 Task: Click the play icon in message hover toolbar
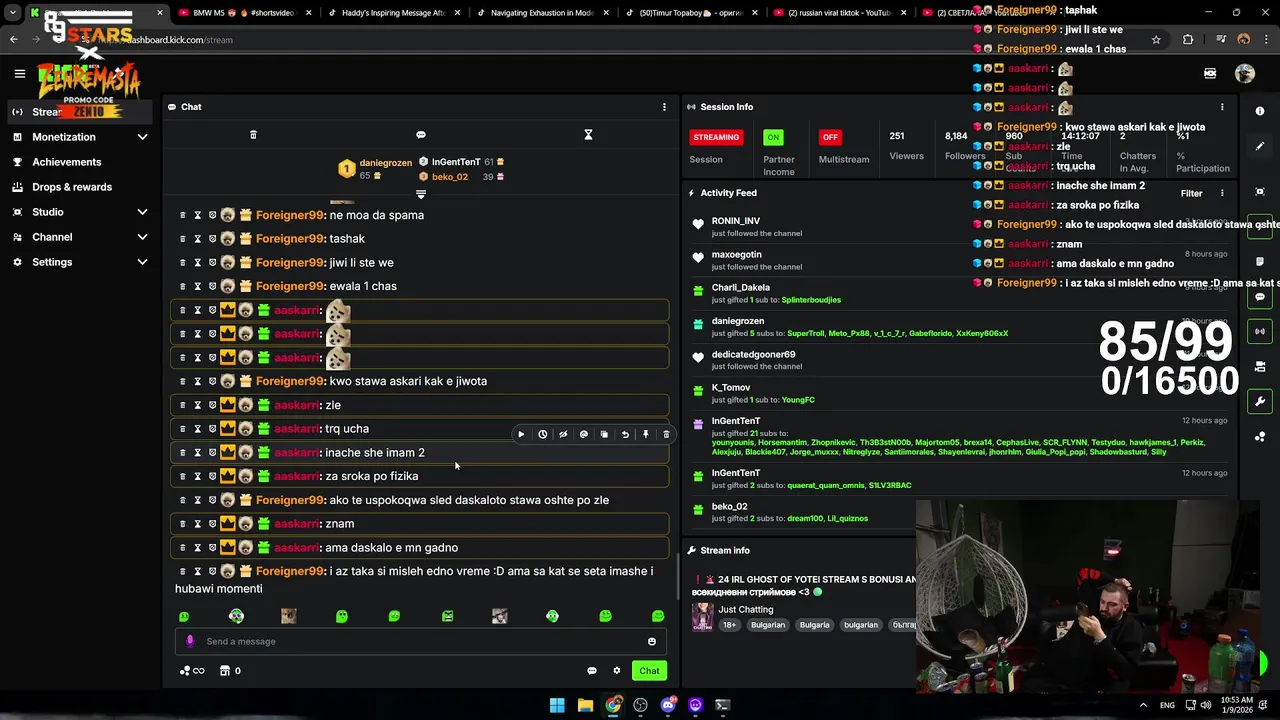tap(521, 435)
